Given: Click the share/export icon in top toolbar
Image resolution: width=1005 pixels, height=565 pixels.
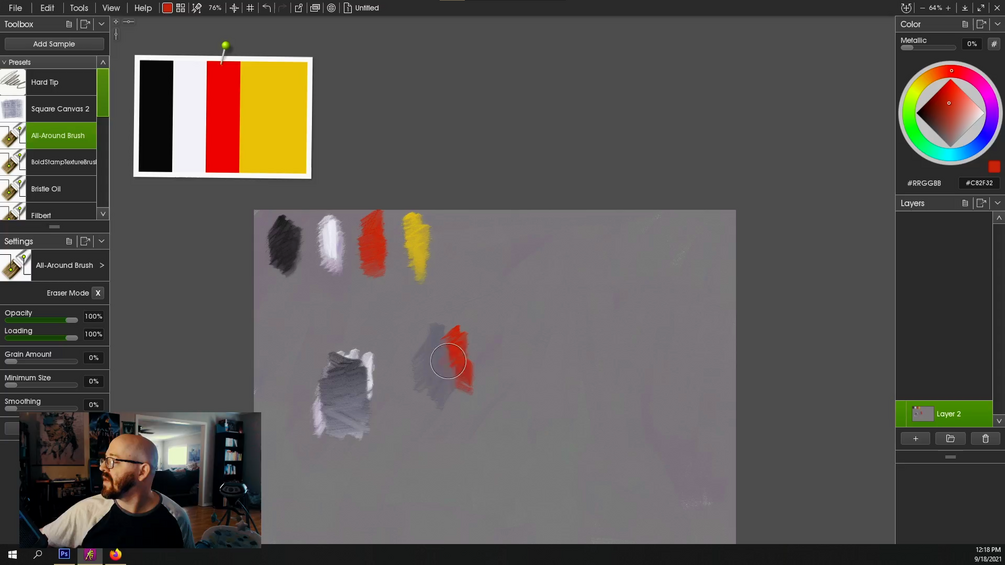Looking at the screenshot, I should pos(299,8).
